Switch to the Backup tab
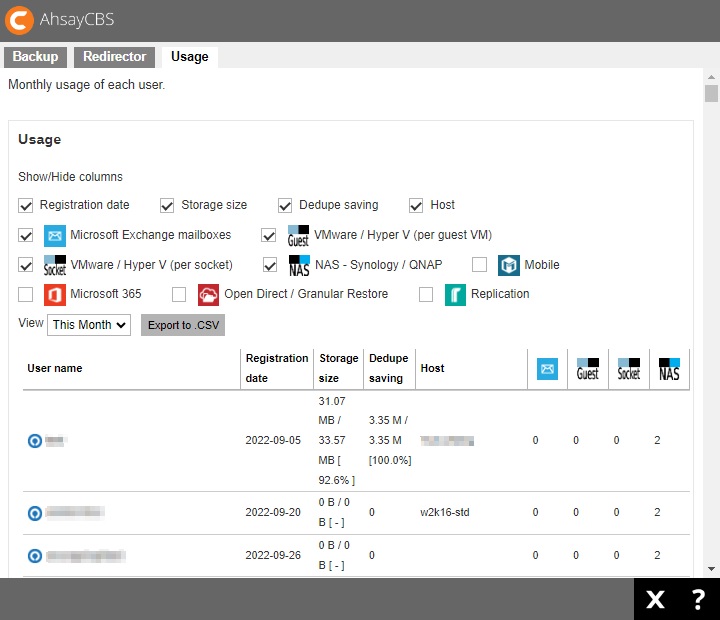 point(35,57)
